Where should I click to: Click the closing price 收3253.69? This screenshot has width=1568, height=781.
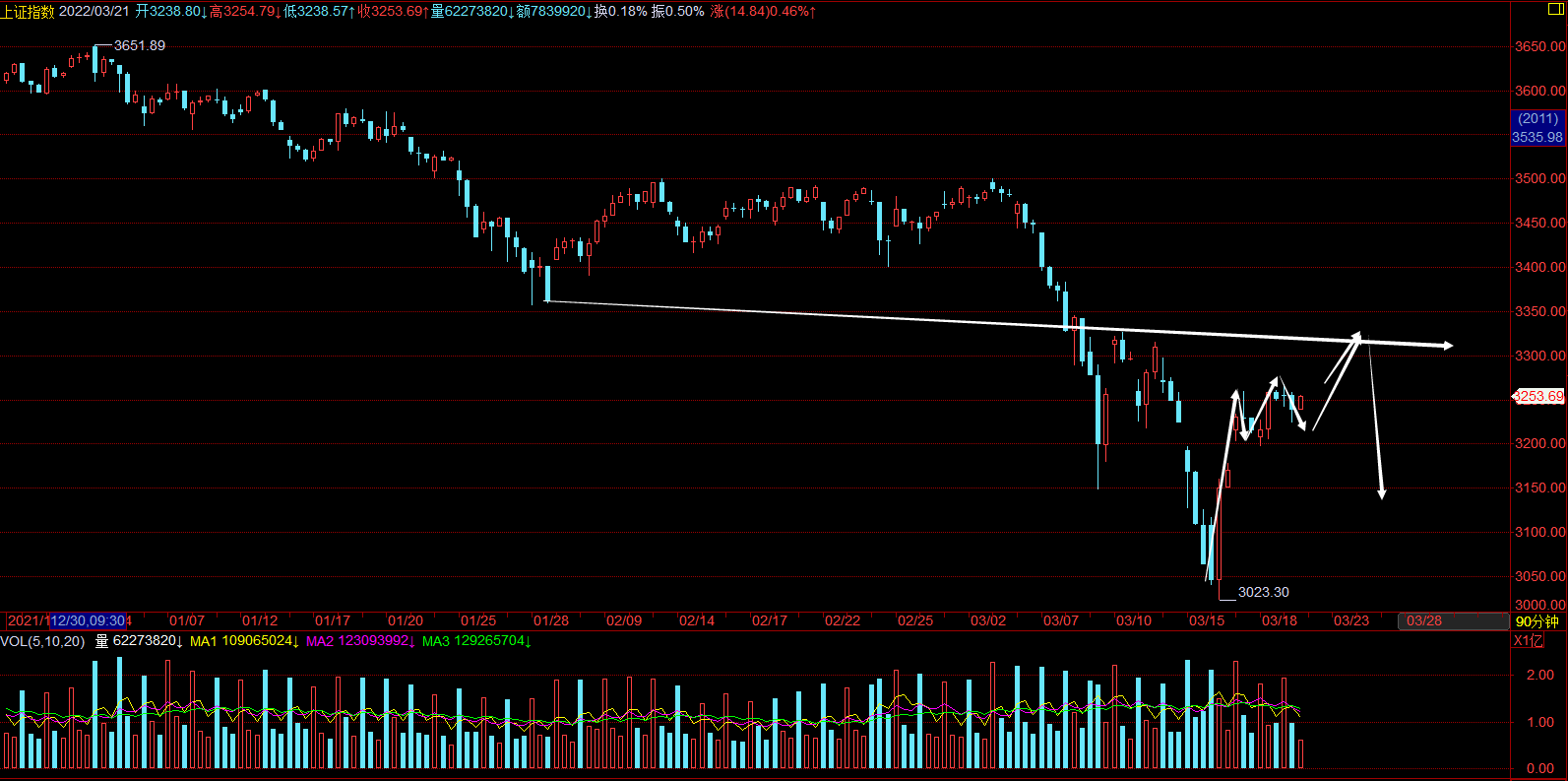(394, 12)
